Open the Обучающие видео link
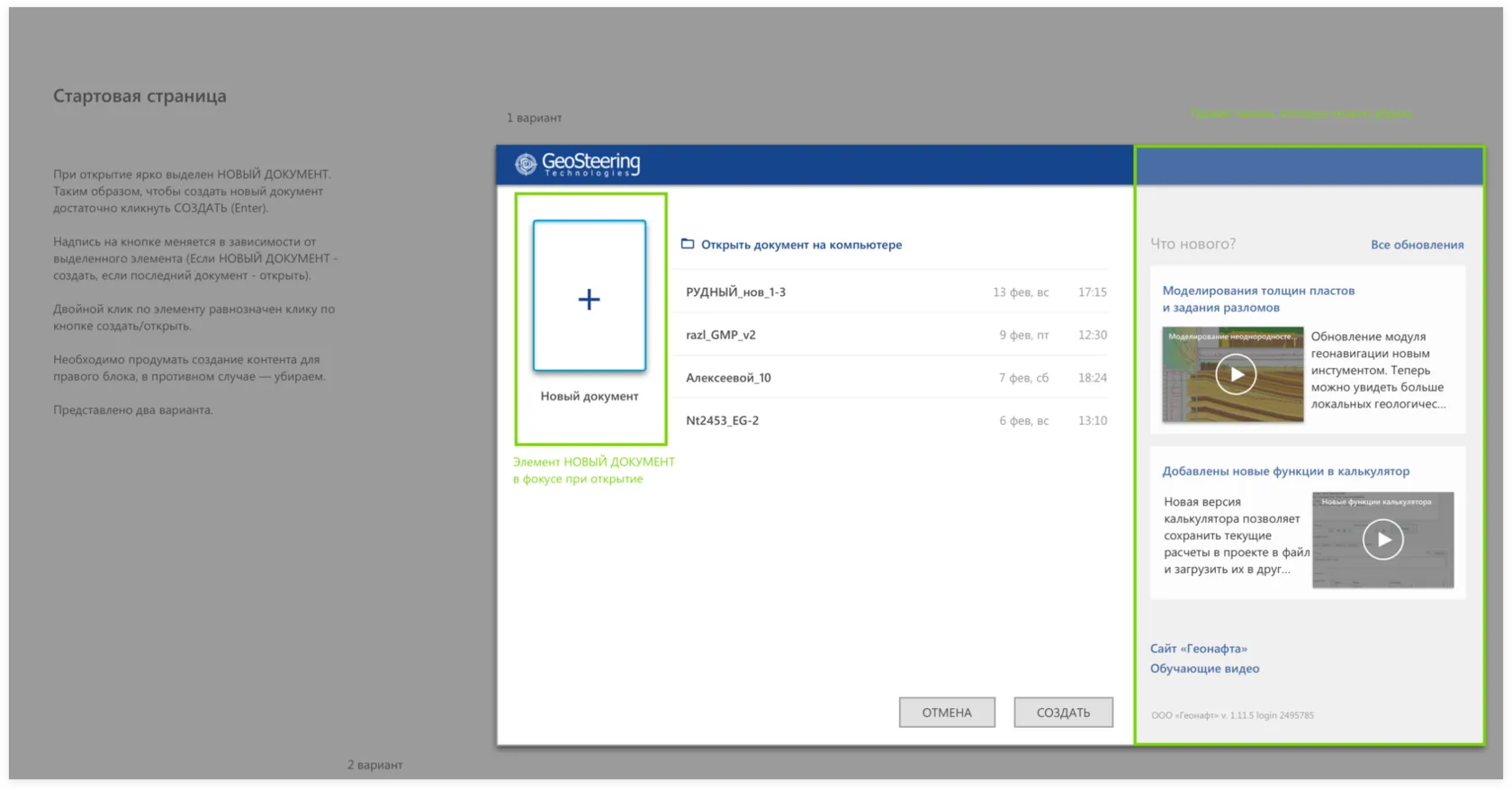This screenshot has height=790, width=1512. pyautogui.click(x=1204, y=669)
